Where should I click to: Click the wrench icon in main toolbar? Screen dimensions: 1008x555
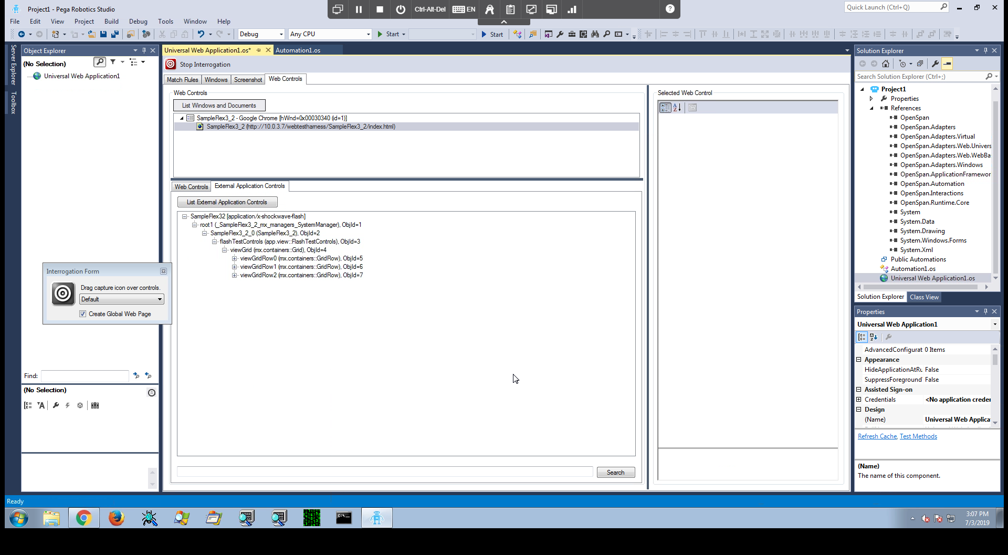[560, 34]
